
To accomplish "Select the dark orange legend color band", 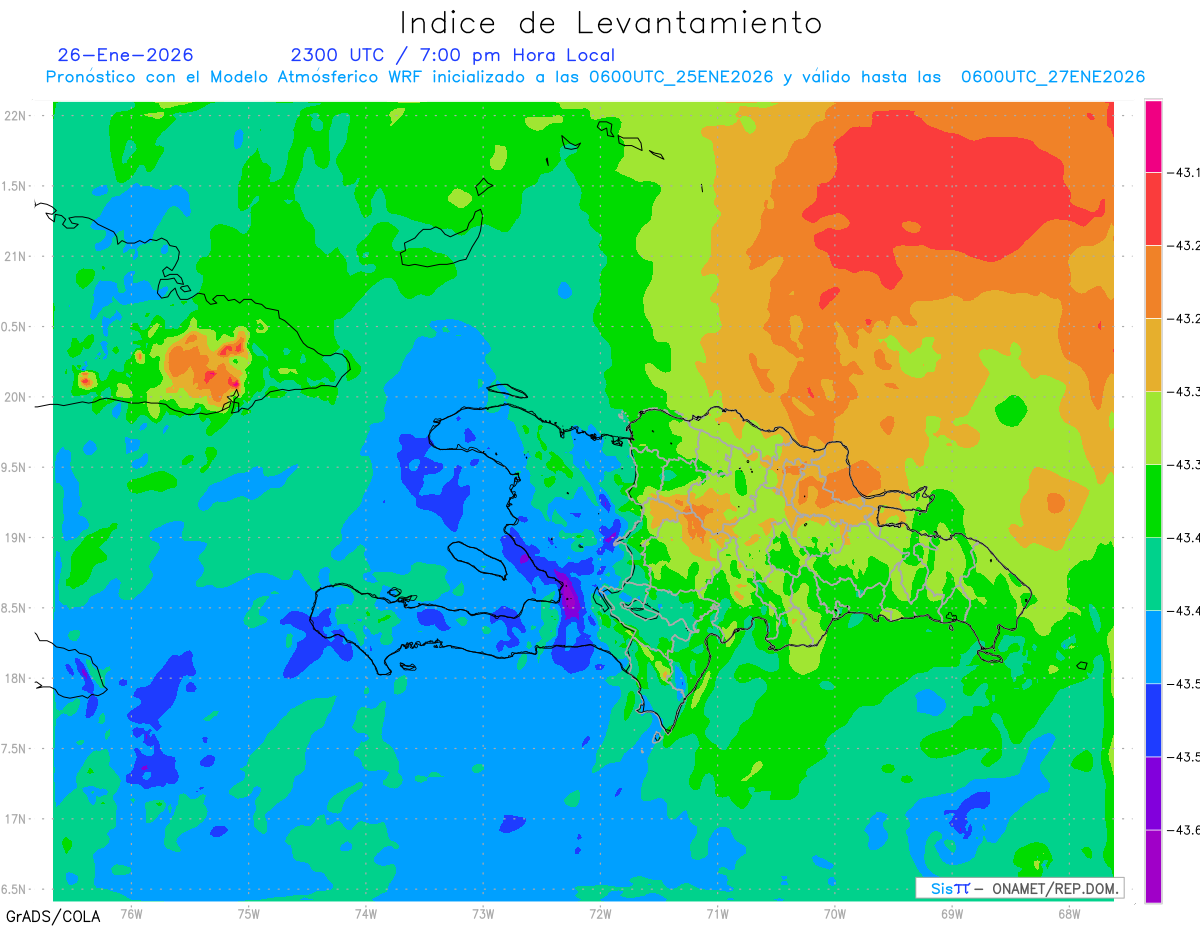I will 1153,282.
